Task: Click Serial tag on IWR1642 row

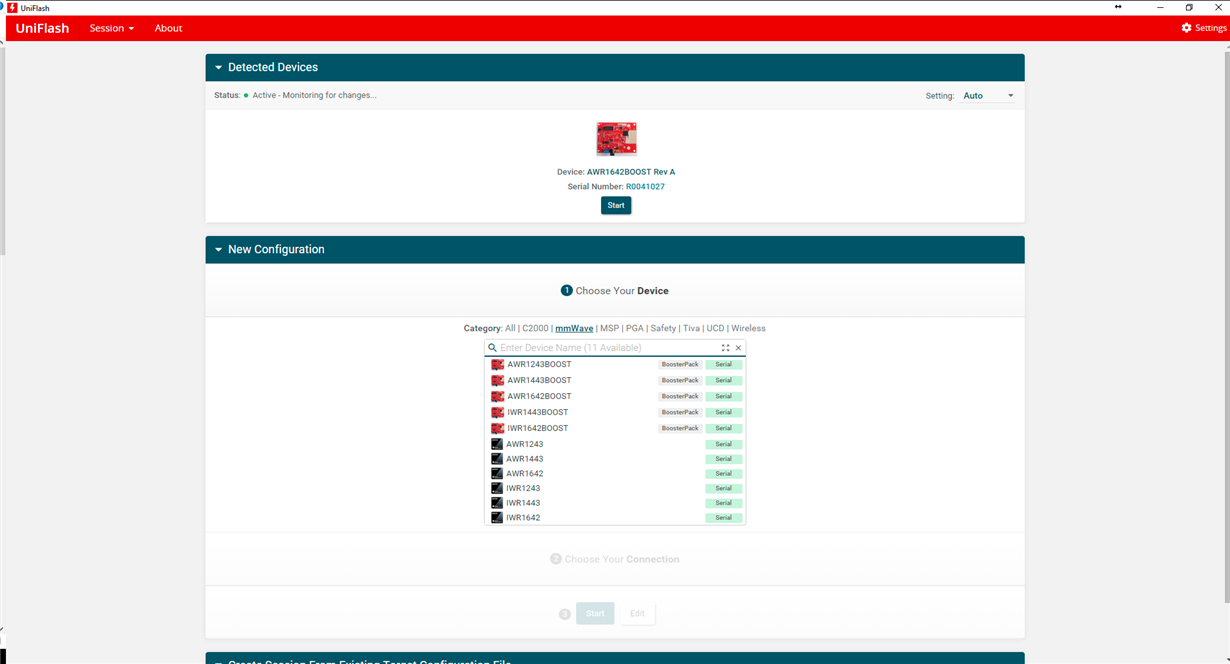Action: coord(724,518)
